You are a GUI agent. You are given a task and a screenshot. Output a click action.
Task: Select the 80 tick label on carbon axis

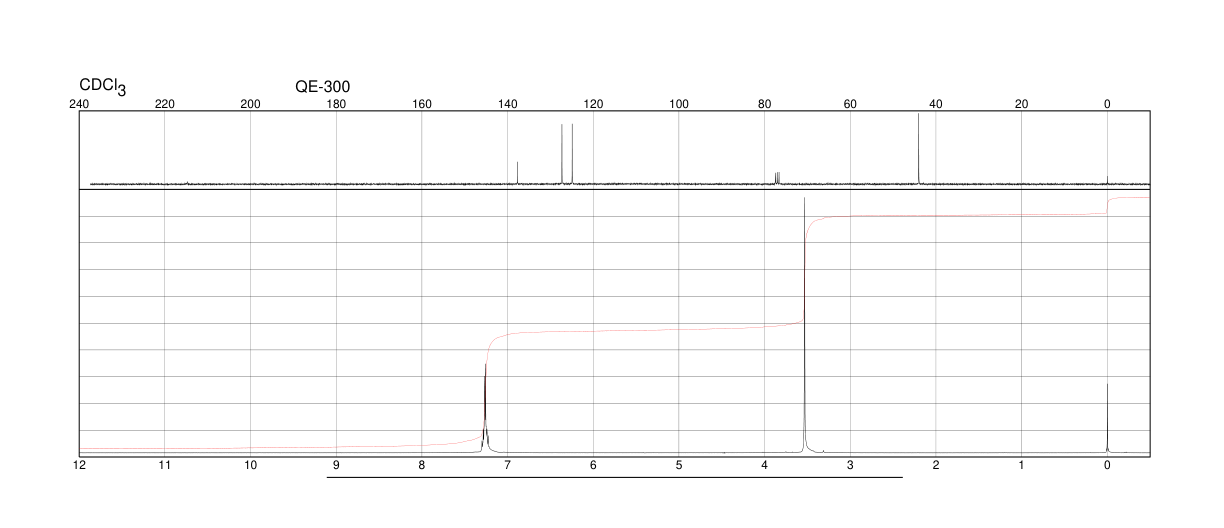point(765,104)
